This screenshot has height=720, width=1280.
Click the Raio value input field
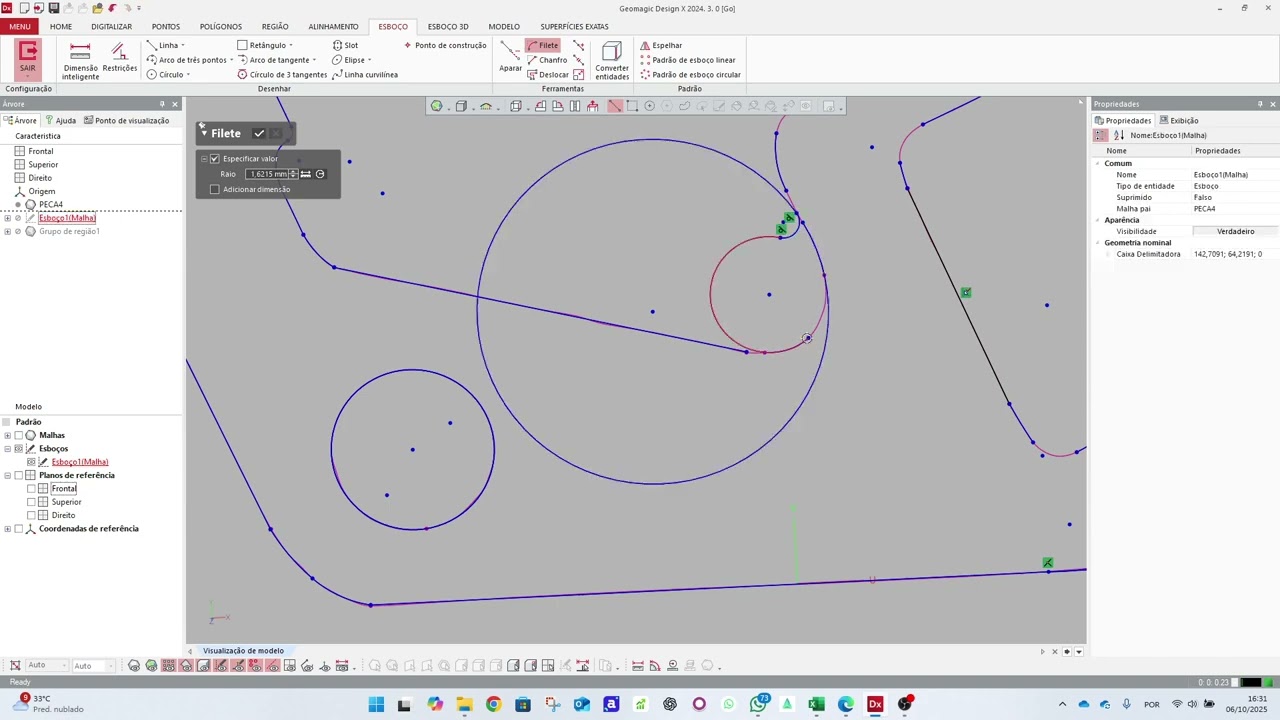(266, 174)
